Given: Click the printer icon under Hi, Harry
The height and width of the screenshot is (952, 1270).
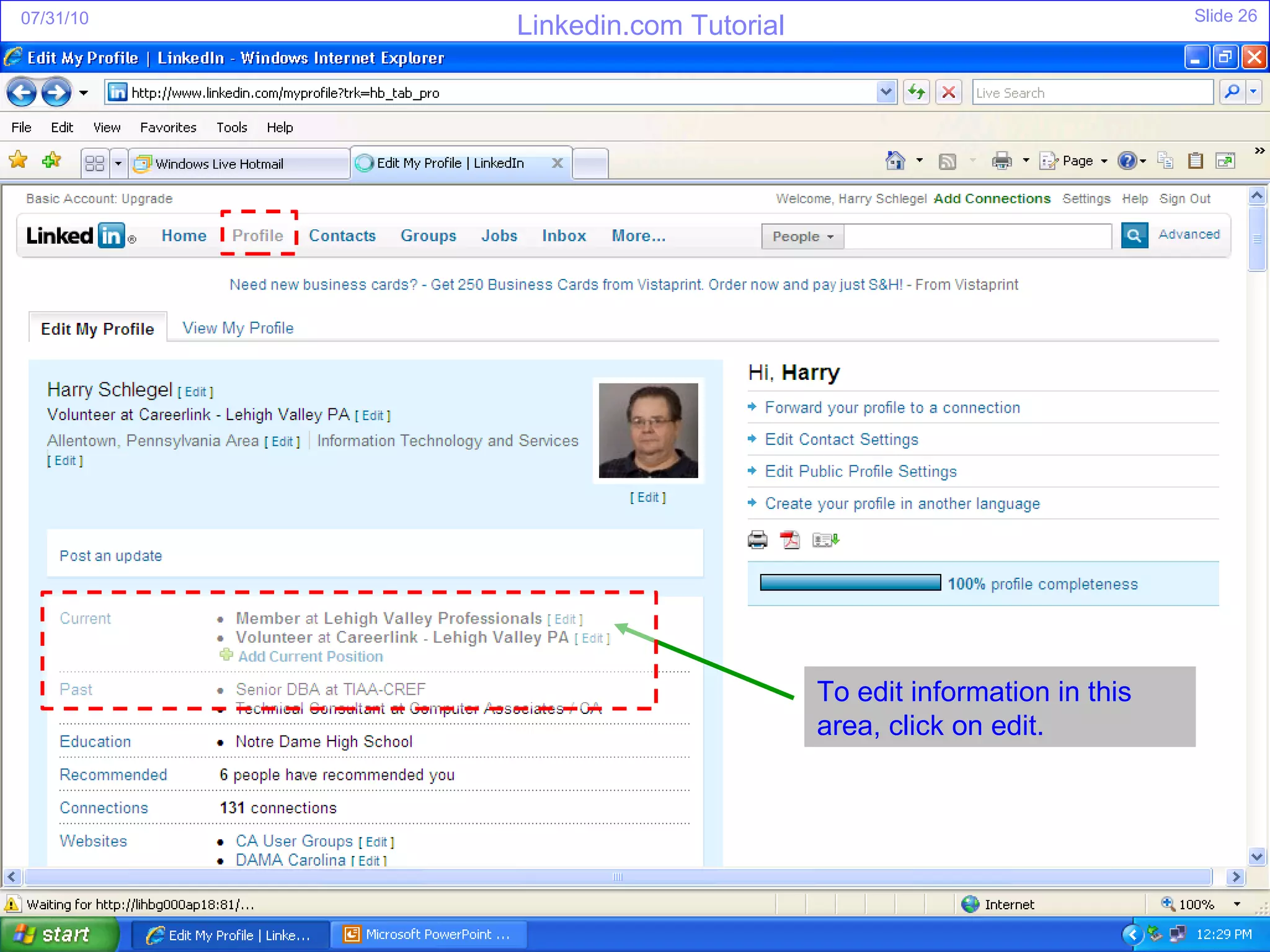Looking at the screenshot, I should coord(757,540).
